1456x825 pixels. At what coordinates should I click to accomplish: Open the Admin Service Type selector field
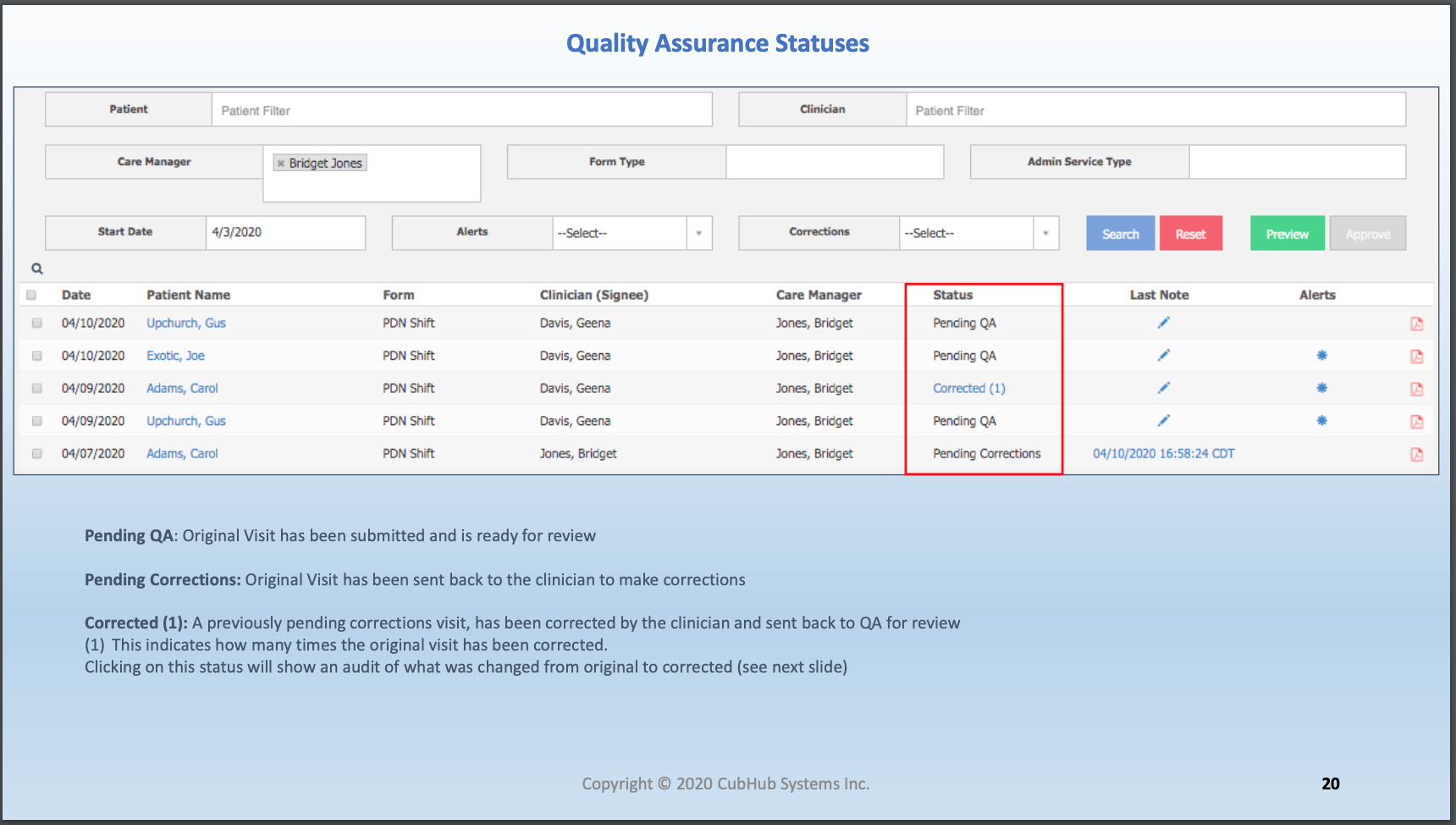tap(1297, 162)
